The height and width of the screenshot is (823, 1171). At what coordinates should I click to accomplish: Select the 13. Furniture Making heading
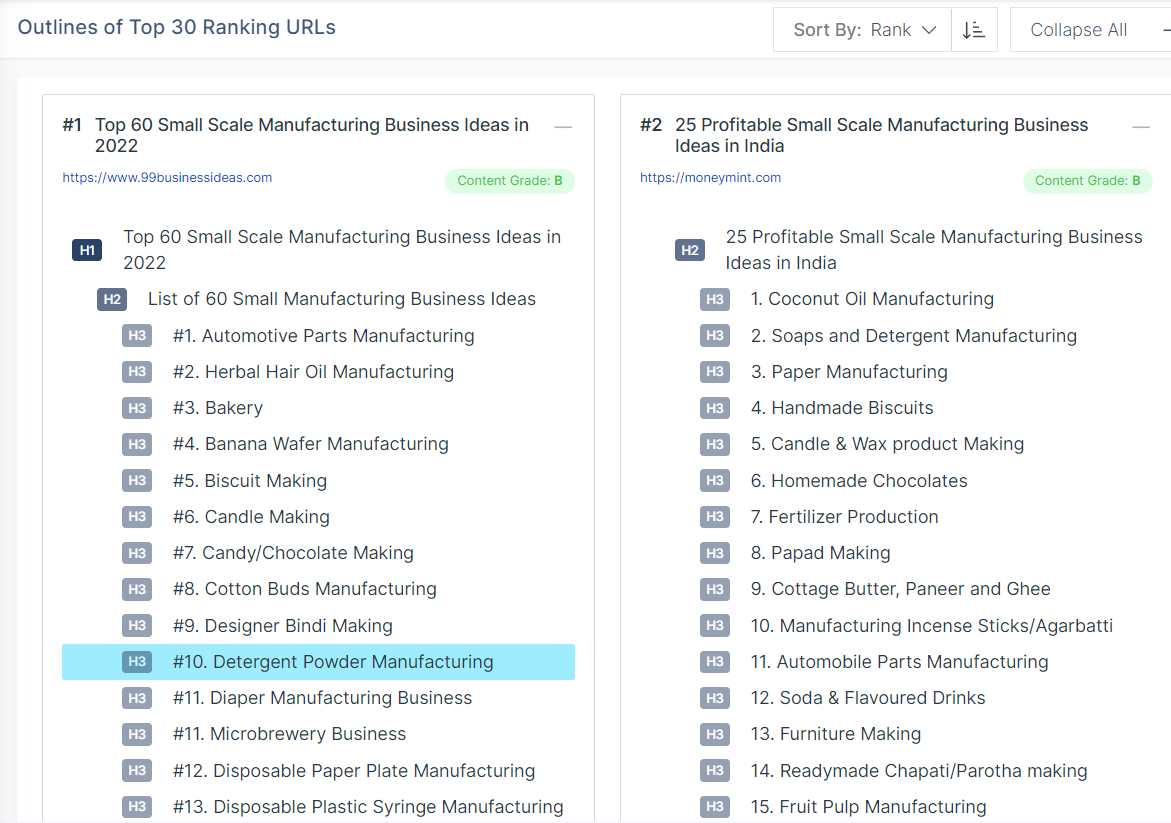(x=835, y=734)
